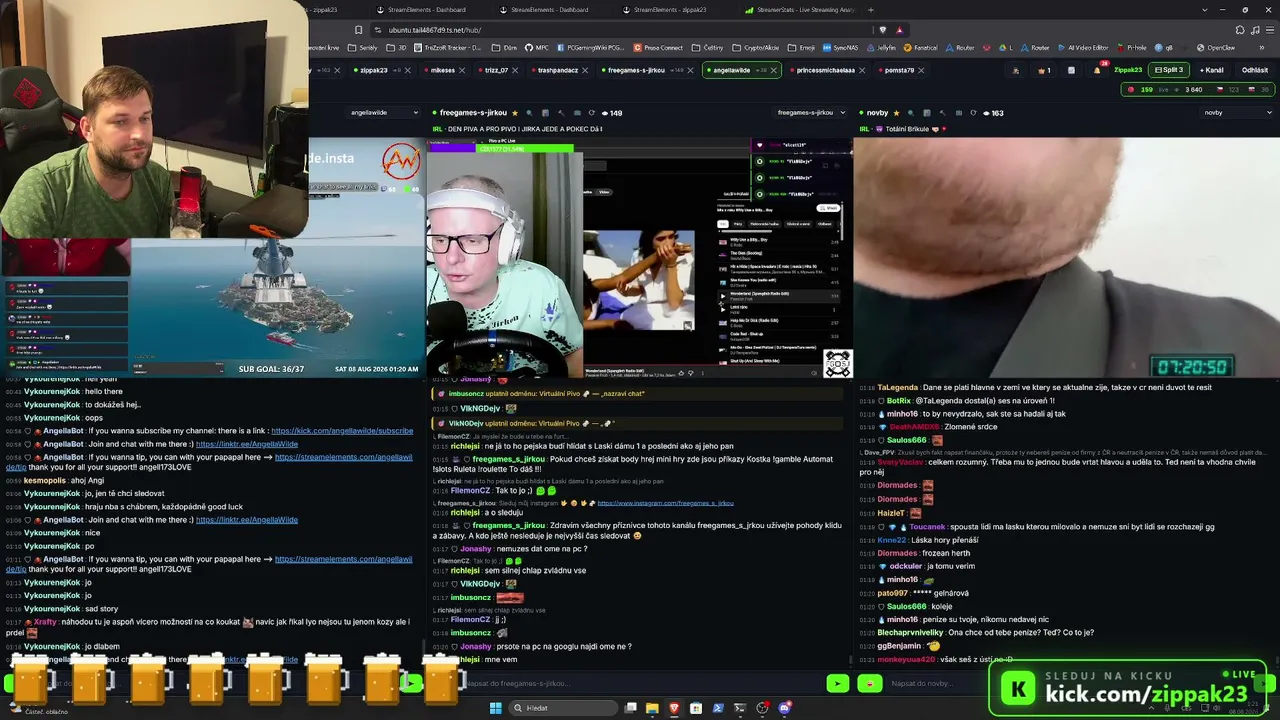The image size is (1280, 720).
Task: Refresh the novby stream
Action: click(x=974, y=113)
